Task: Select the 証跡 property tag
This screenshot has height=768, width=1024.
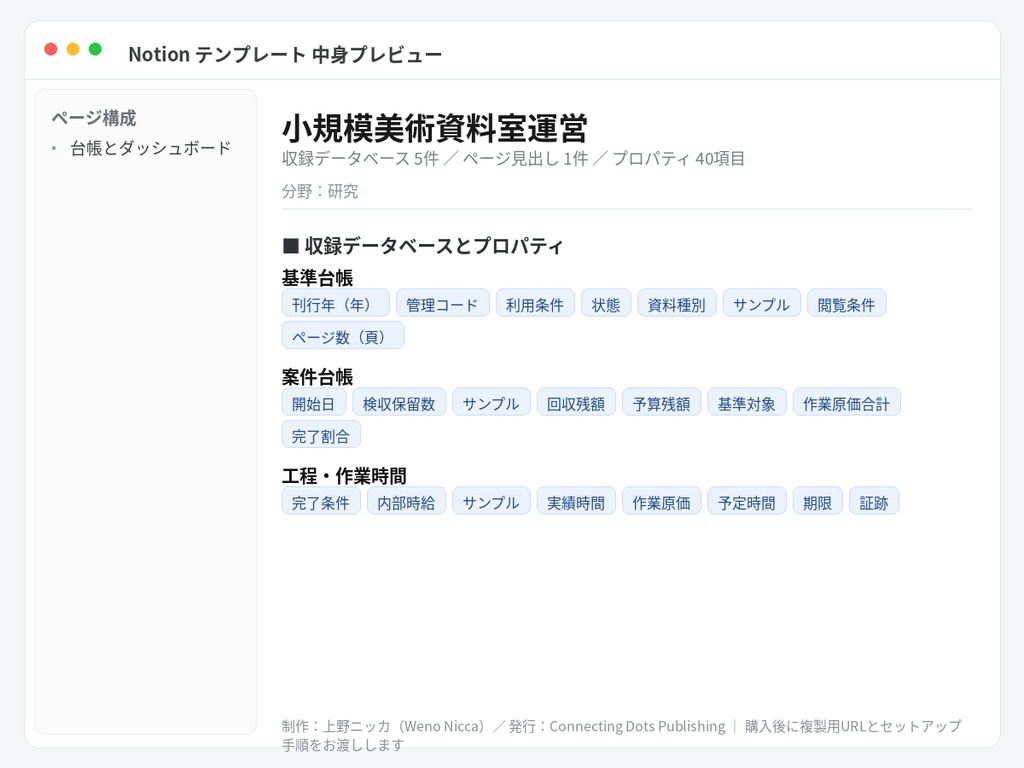Action: click(874, 502)
